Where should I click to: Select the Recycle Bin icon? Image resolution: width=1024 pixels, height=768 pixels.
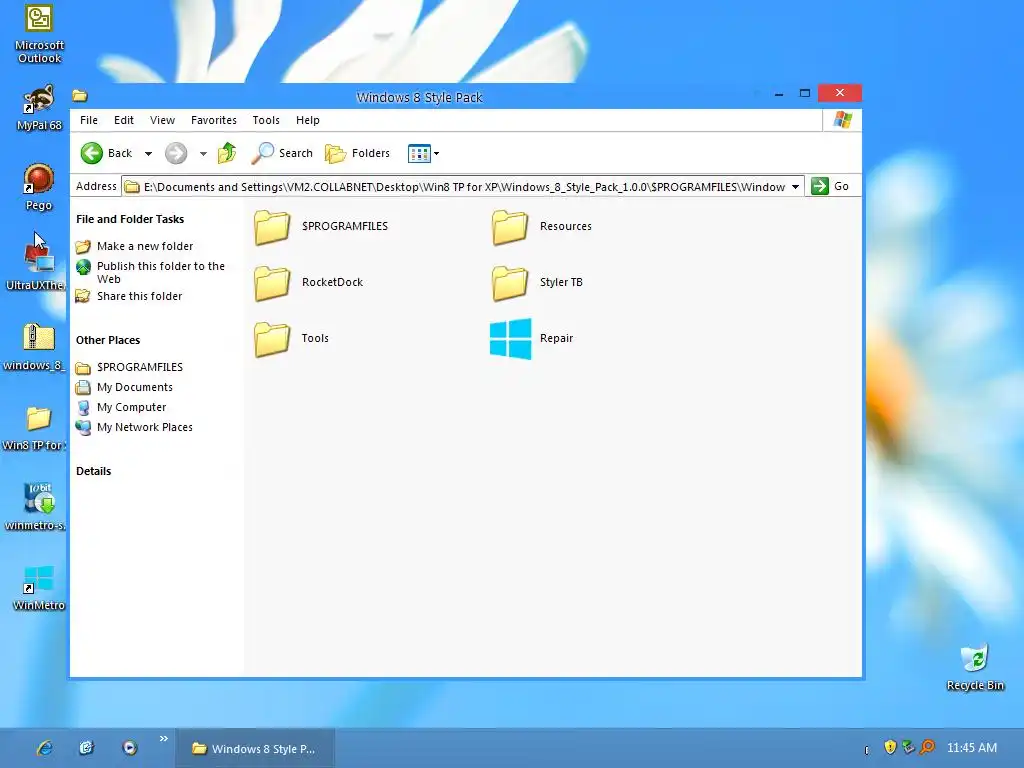tap(975, 667)
